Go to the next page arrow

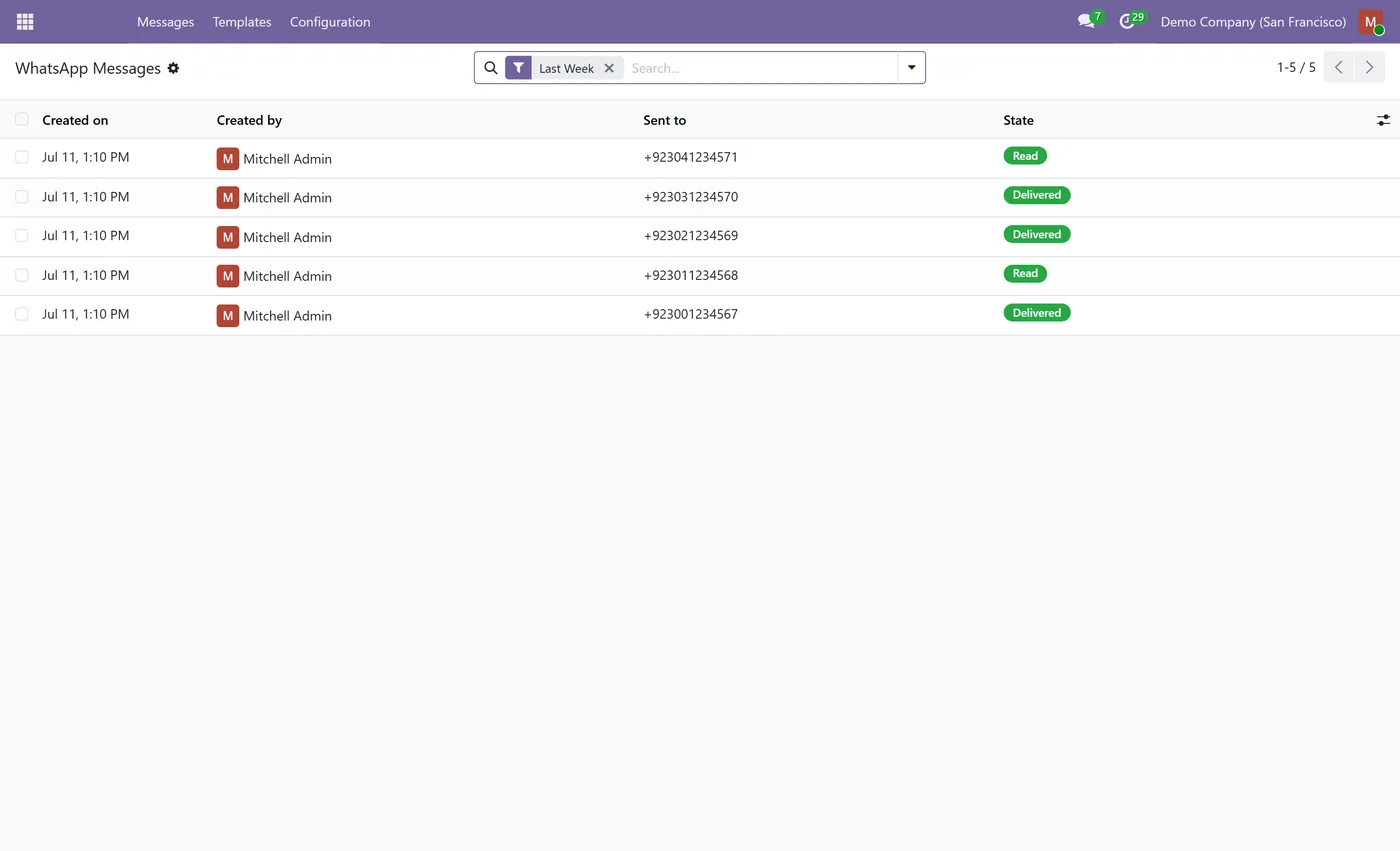click(x=1370, y=67)
